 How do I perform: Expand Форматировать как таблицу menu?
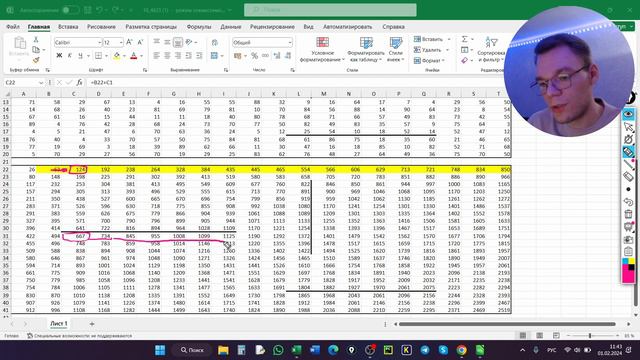pos(366,49)
